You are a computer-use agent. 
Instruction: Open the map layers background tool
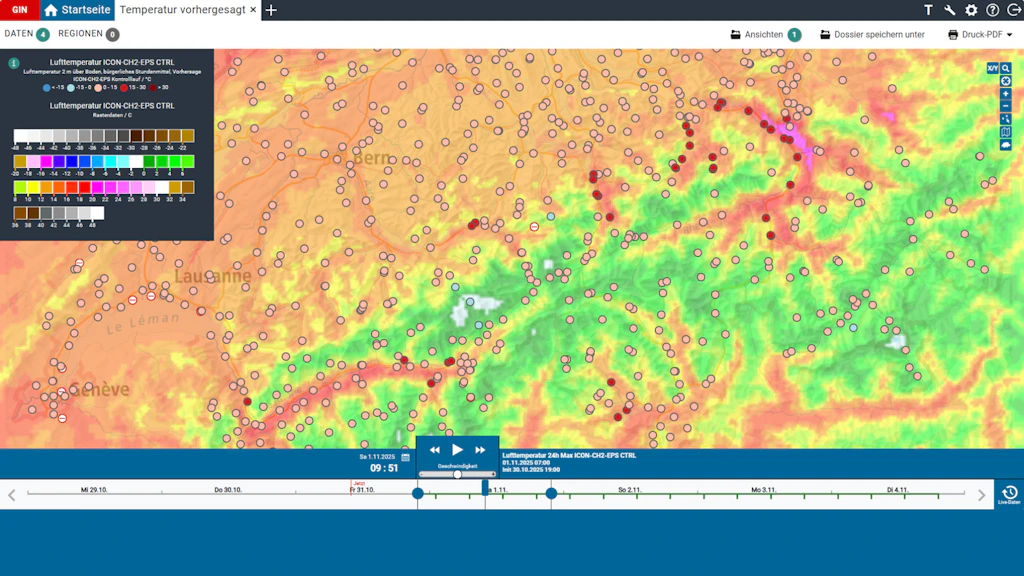1006,133
